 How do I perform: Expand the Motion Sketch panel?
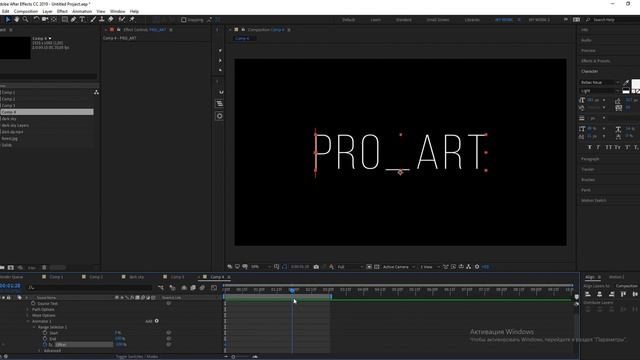593,200
